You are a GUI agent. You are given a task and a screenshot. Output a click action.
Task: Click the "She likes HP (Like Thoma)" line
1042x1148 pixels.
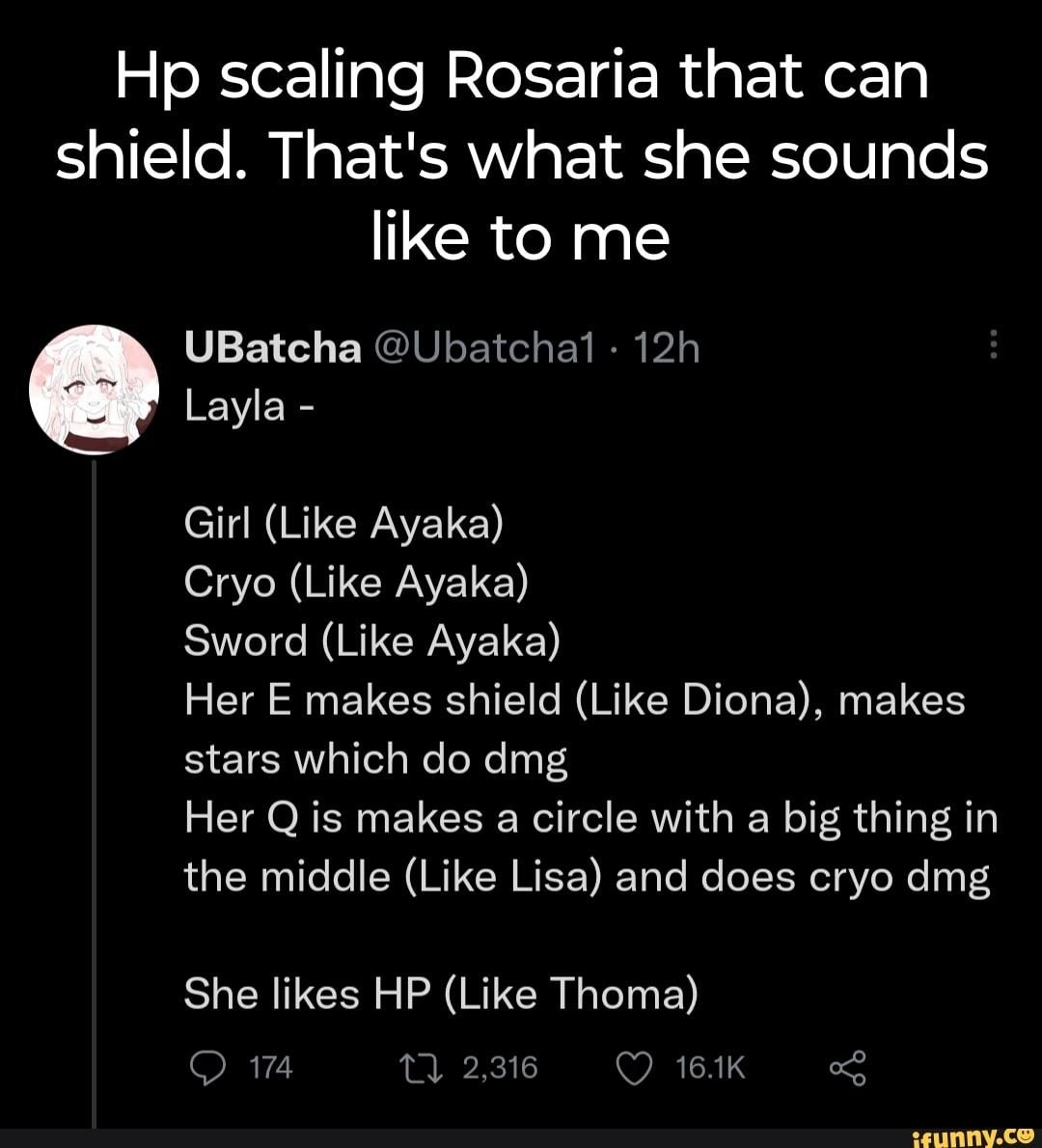(441, 993)
